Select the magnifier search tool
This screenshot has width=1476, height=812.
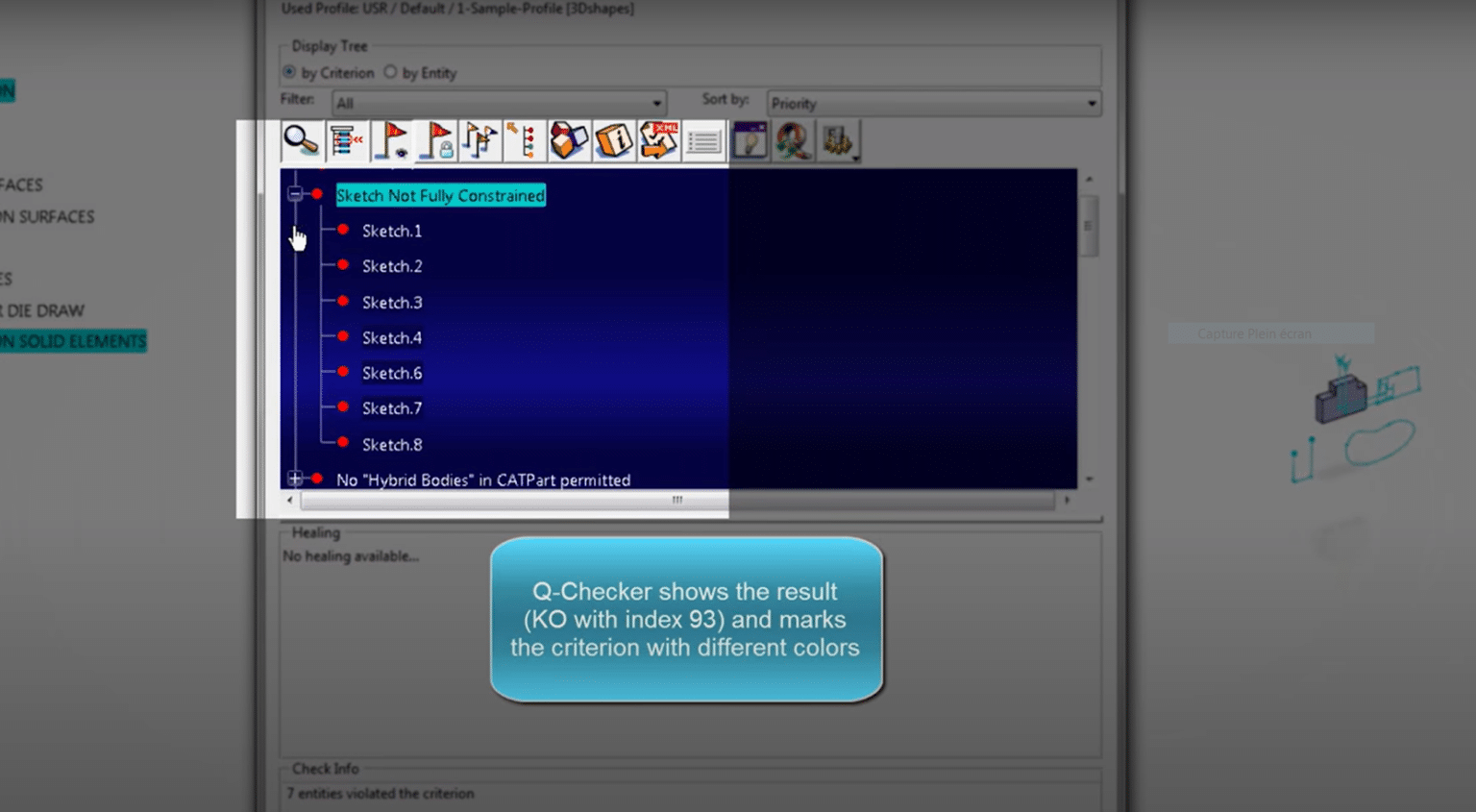(298, 140)
